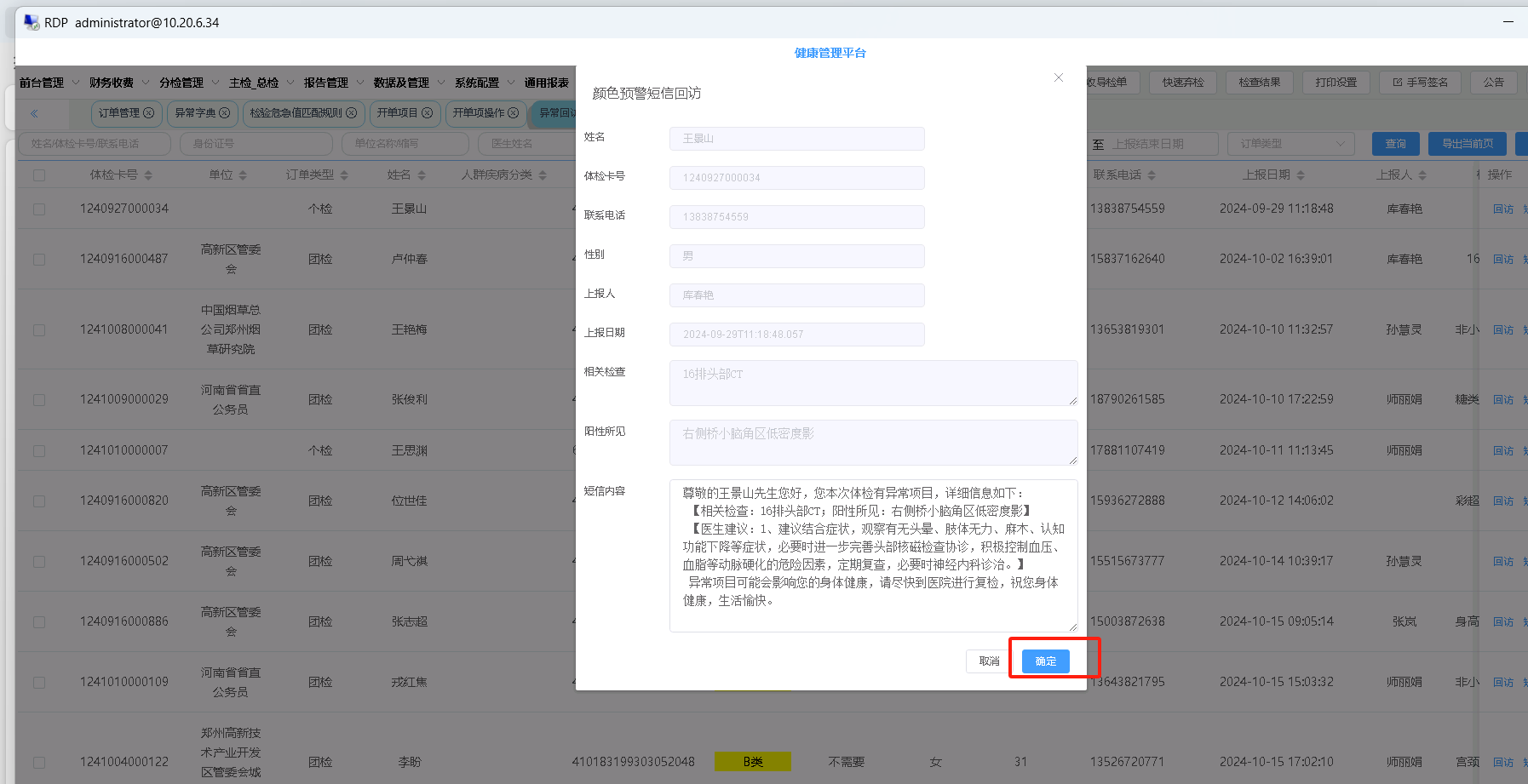This screenshot has width=1528, height=784.
Task: Sort table by 上报人 column arrows
Action: 1422,175
